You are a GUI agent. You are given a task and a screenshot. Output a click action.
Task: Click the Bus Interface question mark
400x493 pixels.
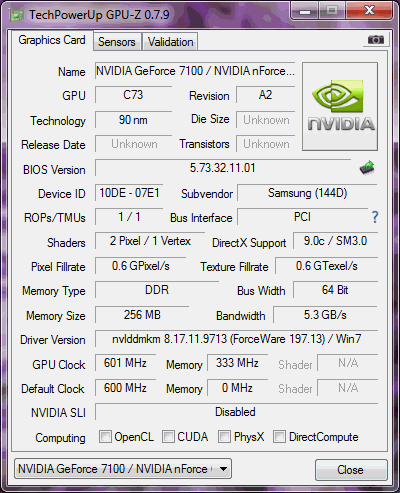(x=375, y=217)
